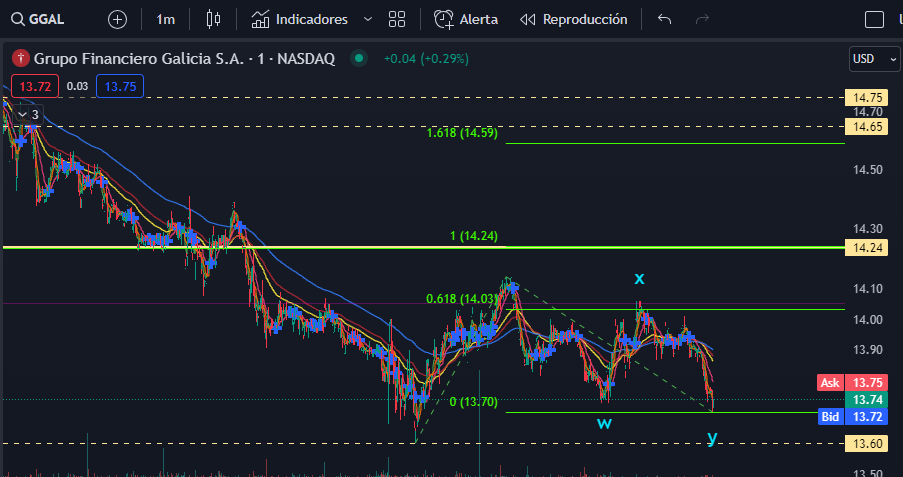Redo the last chart action
Image resolution: width=903 pixels, height=477 pixels.
click(702, 20)
